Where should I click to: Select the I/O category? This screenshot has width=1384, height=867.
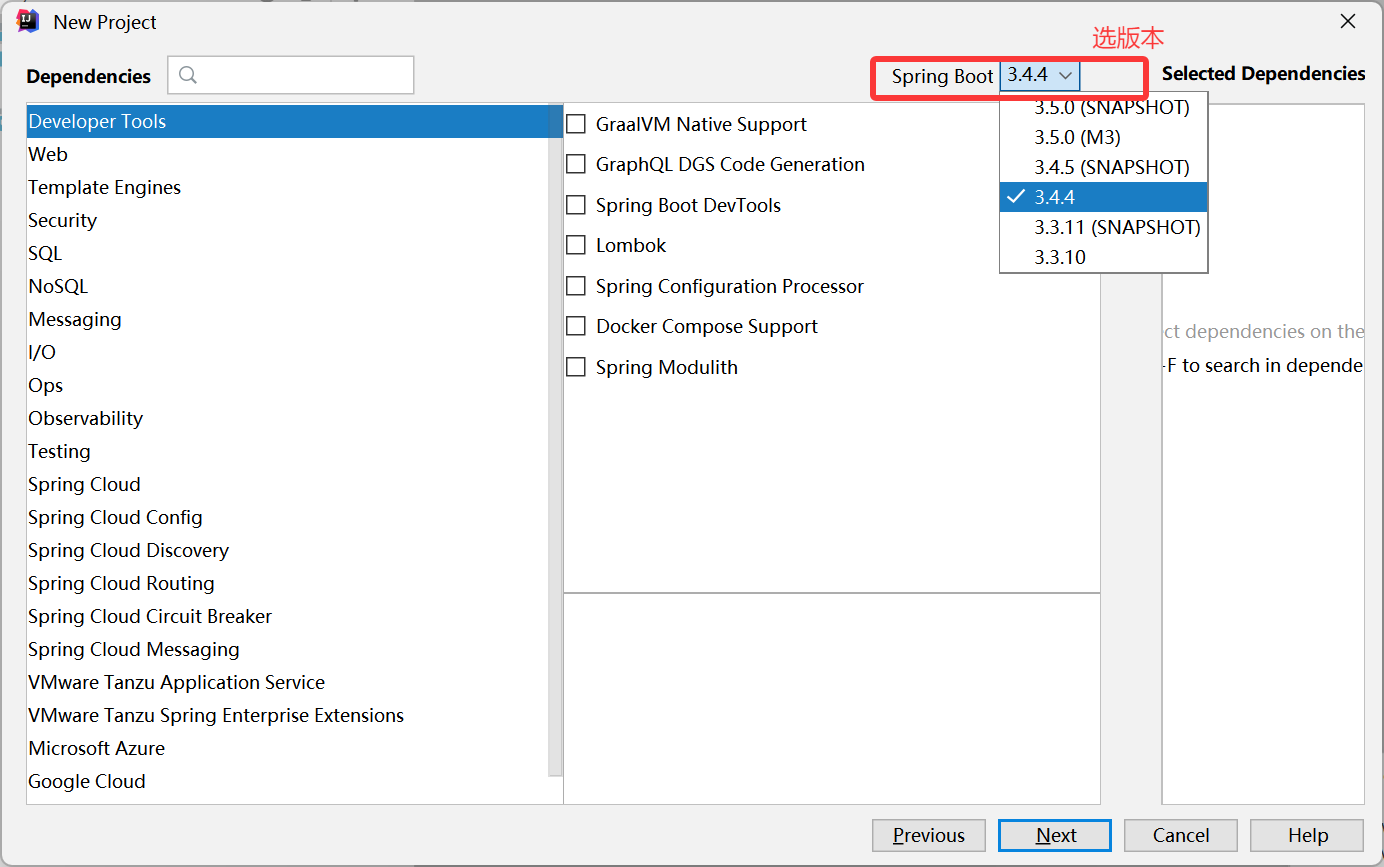click(x=288, y=352)
